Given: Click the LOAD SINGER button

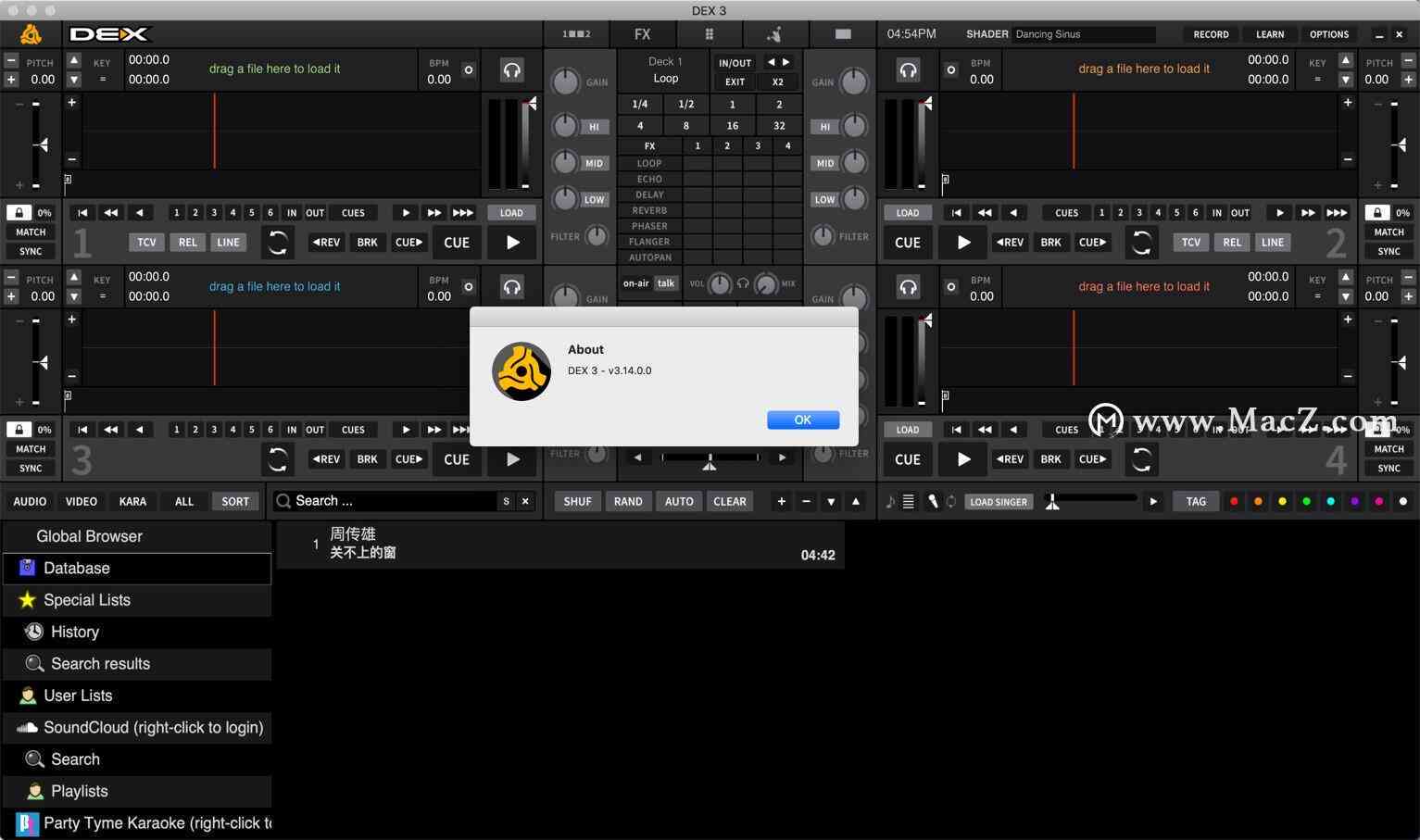Looking at the screenshot, I should click(x=999, y=502).
